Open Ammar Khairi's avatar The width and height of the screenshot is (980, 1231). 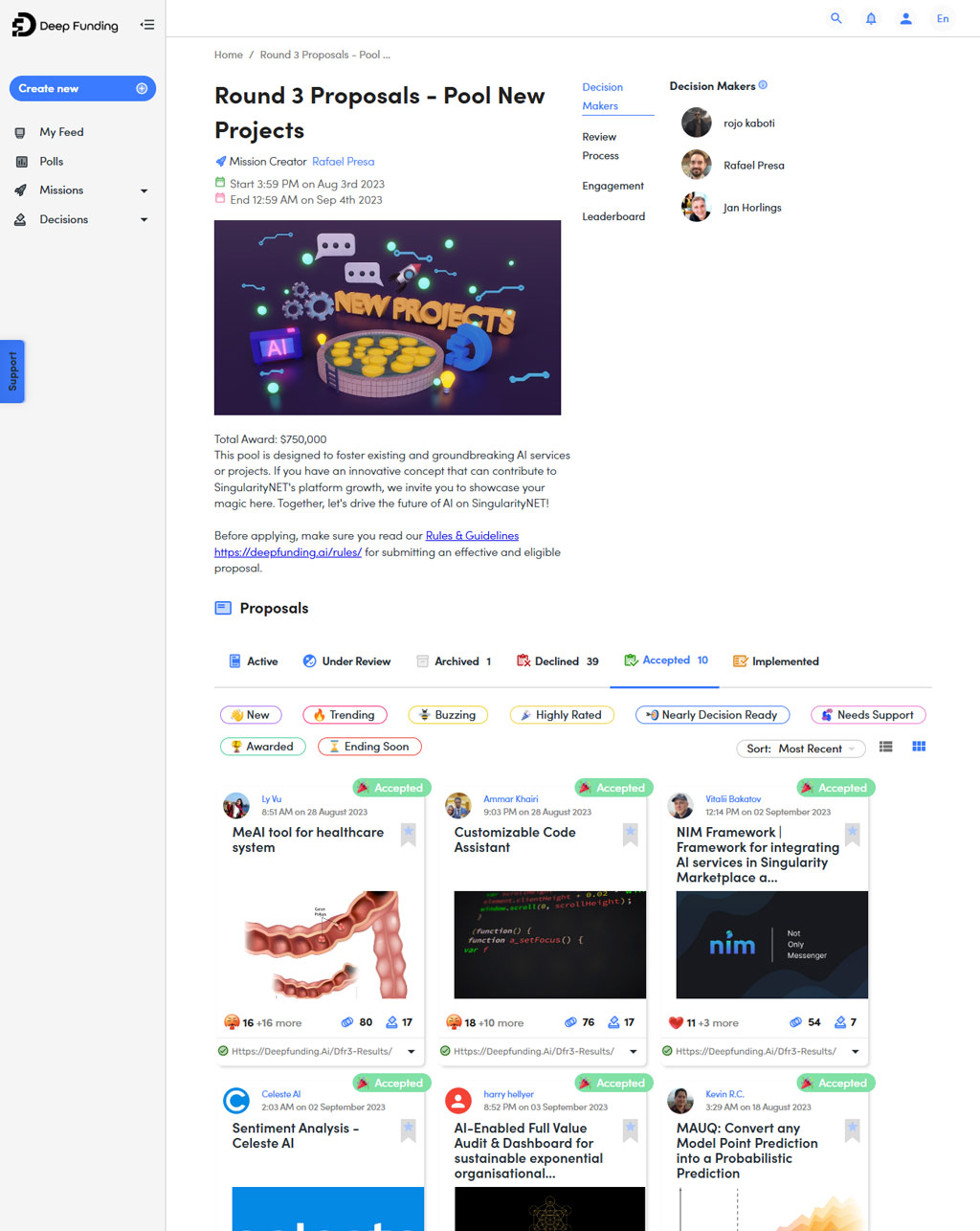click(458, 805)
